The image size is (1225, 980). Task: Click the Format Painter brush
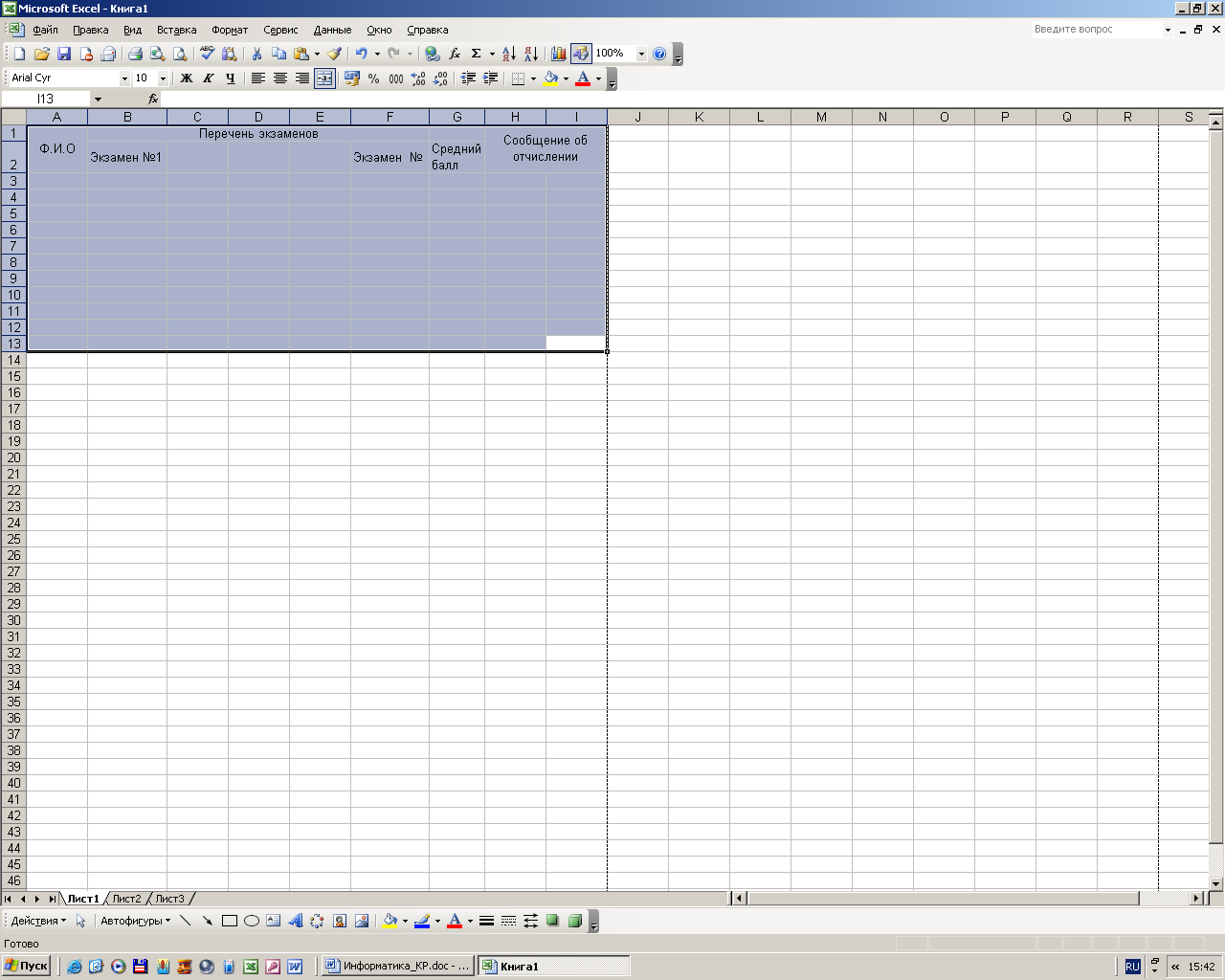(x=334, y=55)
